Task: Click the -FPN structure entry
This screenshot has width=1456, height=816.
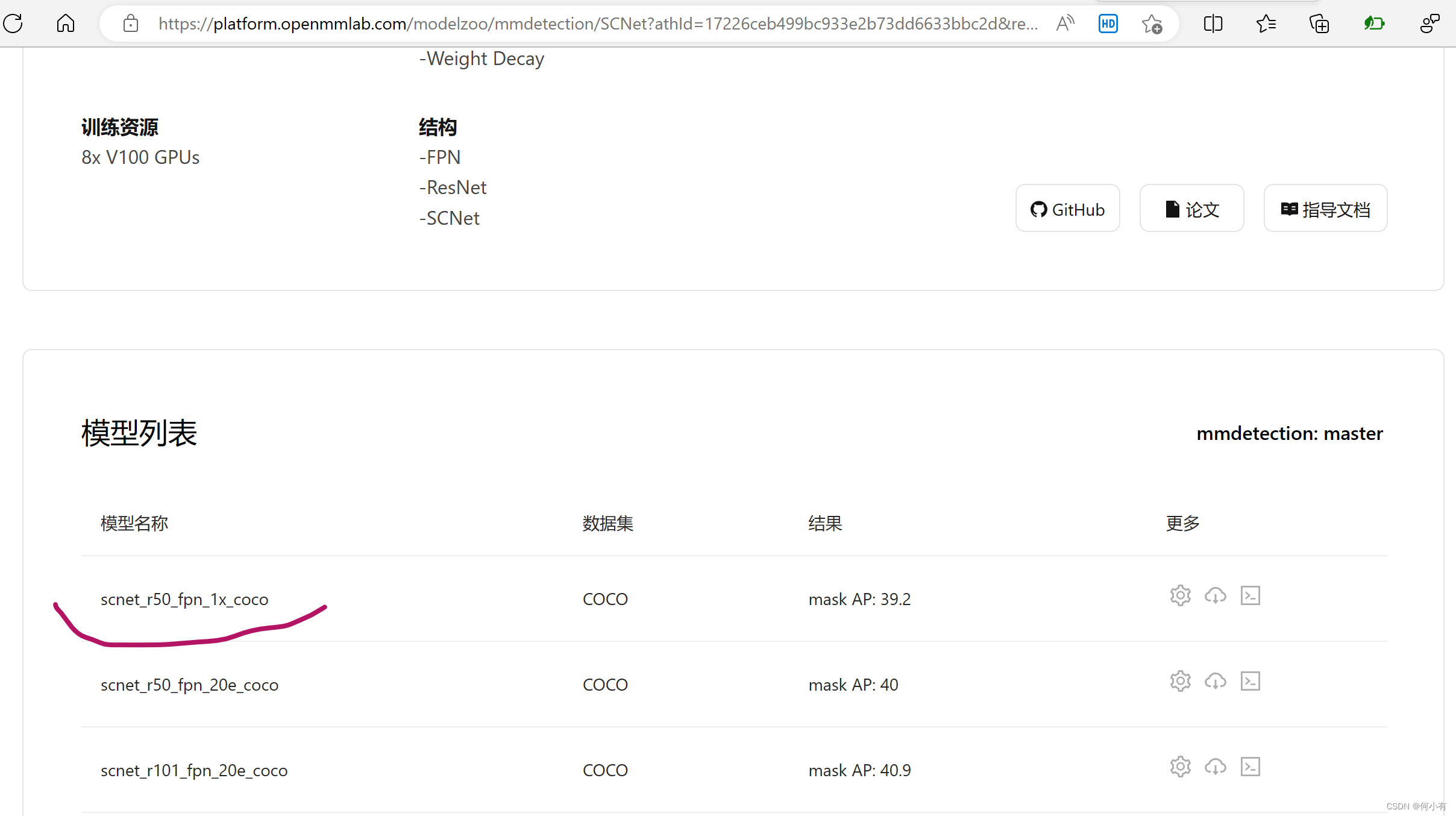Action: 440,157
